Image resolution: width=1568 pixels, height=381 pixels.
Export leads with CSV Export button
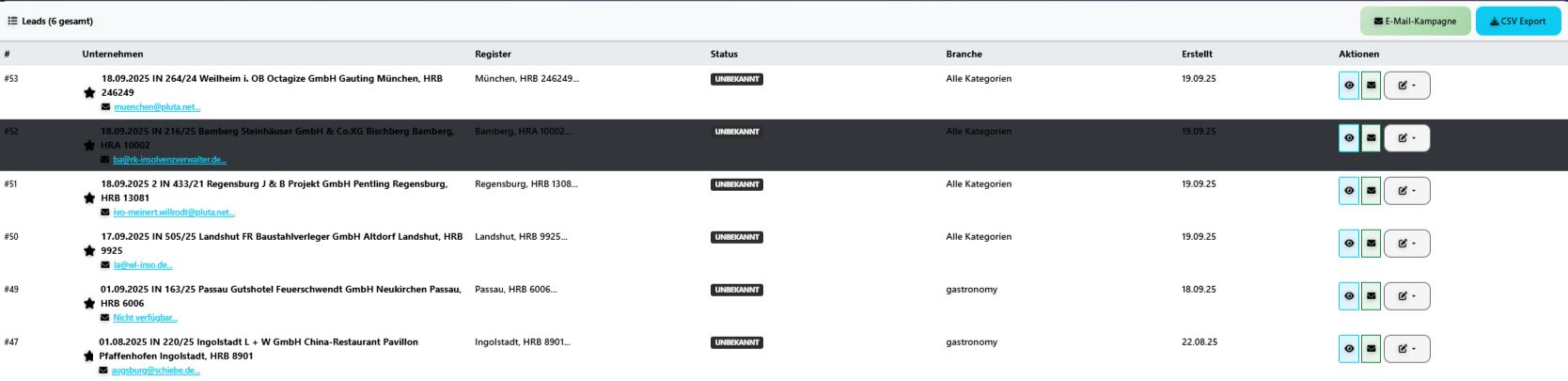pos(1517,21)
